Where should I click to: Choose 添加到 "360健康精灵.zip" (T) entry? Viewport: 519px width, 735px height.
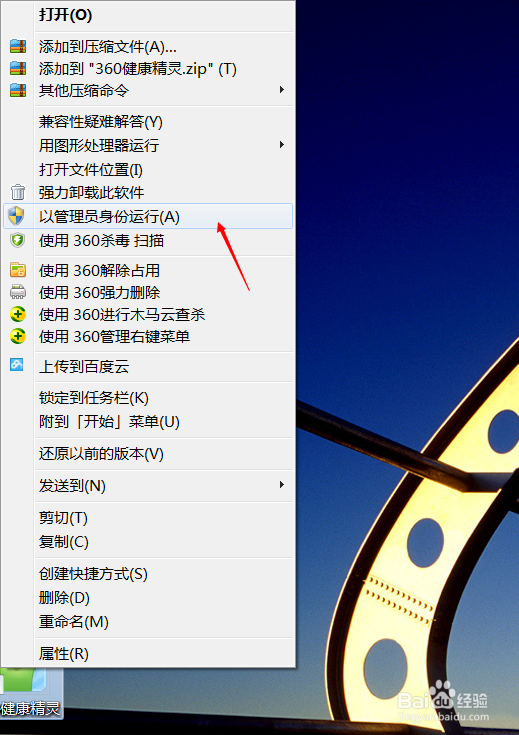point(148,68)
